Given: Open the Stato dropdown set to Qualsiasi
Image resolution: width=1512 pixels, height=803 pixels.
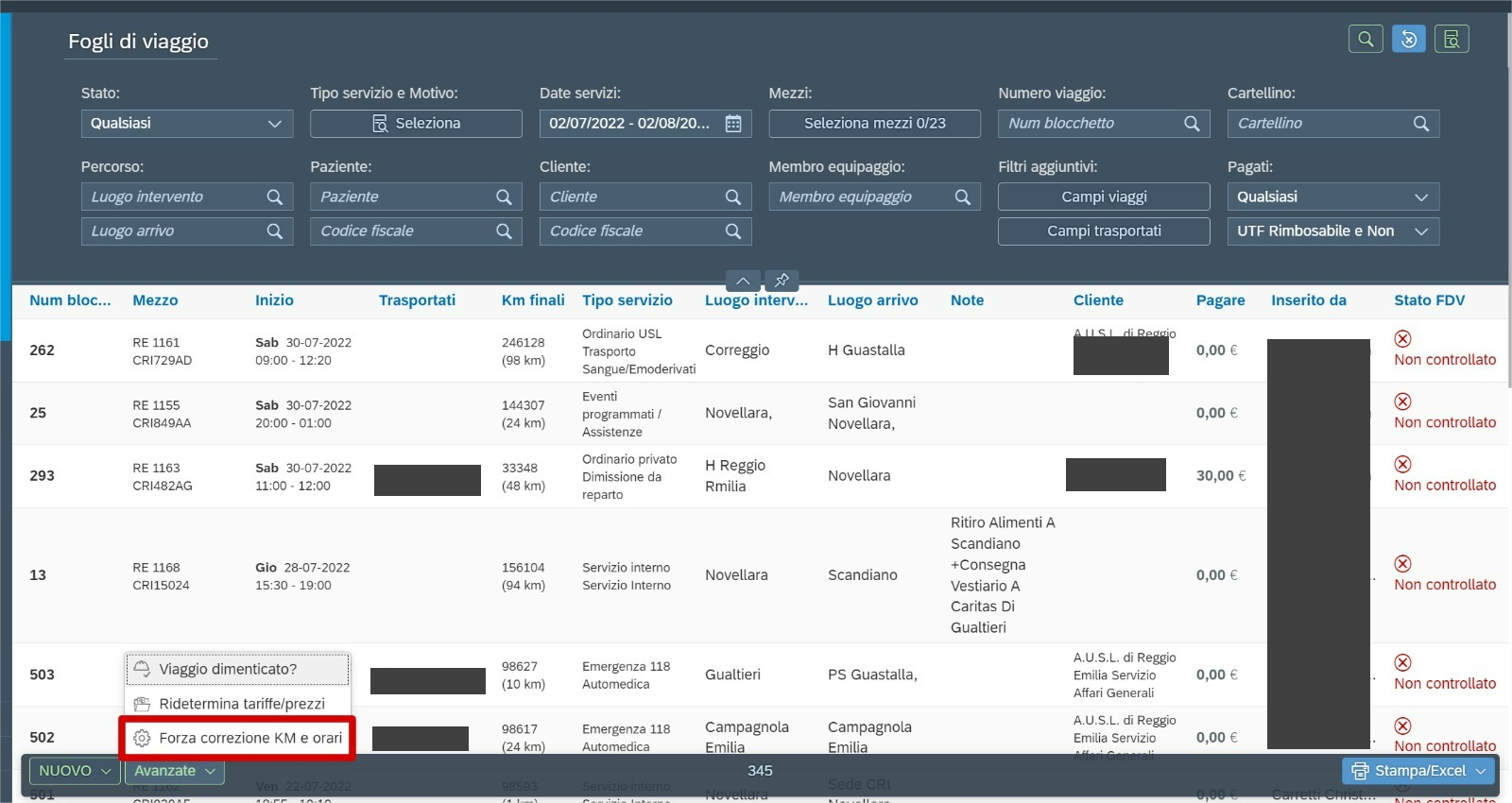Looking at the screenshot, I should 186,124.
